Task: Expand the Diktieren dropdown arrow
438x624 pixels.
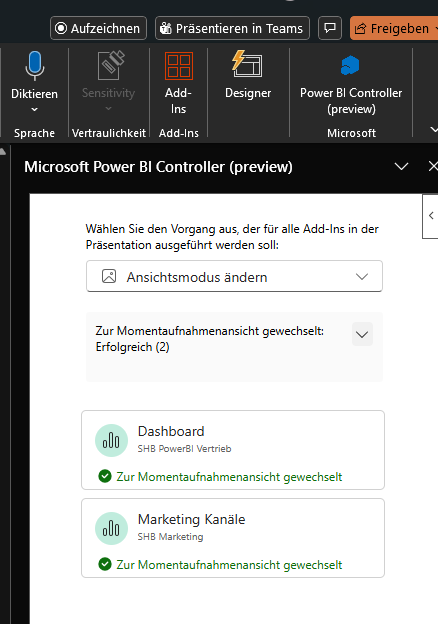Action: [35, 109]
